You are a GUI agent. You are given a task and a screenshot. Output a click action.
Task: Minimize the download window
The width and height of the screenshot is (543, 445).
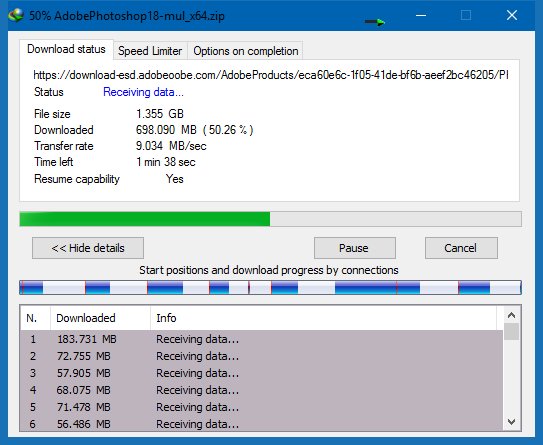[421, 15]
